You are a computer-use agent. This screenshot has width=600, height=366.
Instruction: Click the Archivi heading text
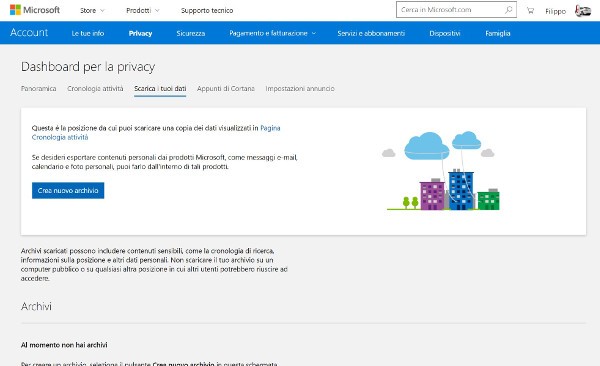tap(36, 306)
